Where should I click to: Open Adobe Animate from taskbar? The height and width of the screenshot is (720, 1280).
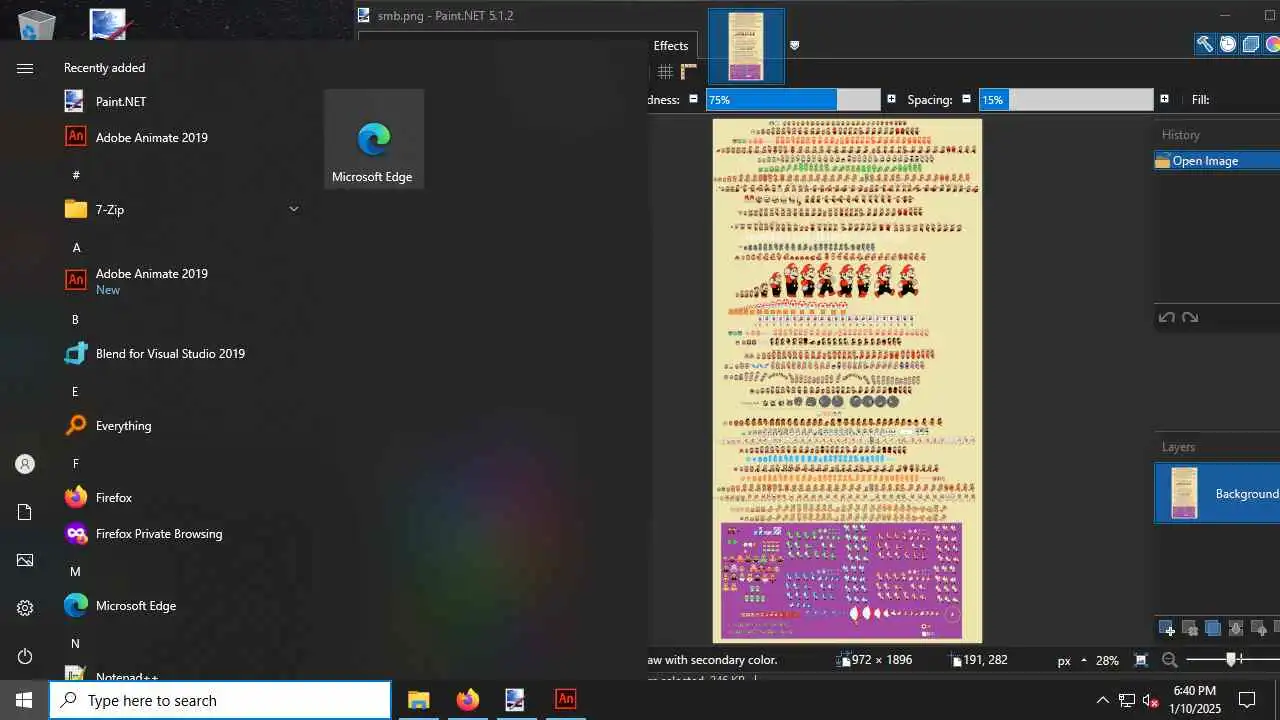tap(565, 700)
